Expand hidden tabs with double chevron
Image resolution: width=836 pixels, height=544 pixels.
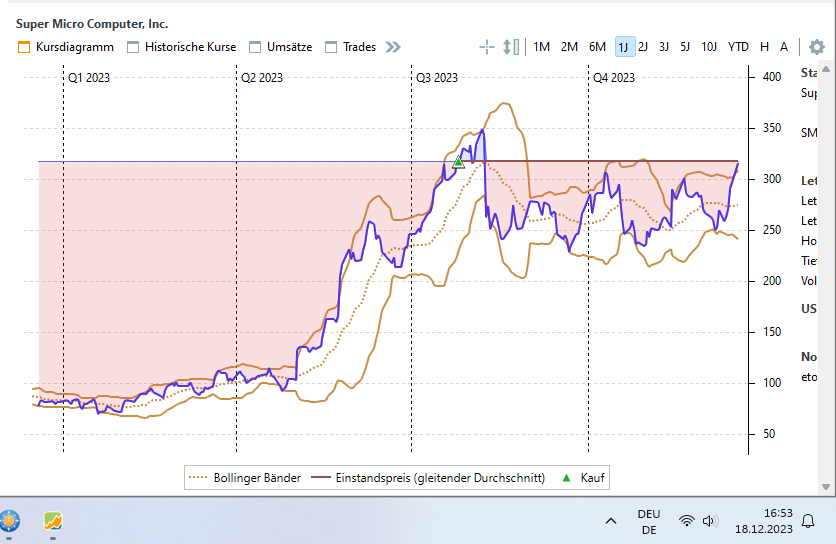[393, 47]
